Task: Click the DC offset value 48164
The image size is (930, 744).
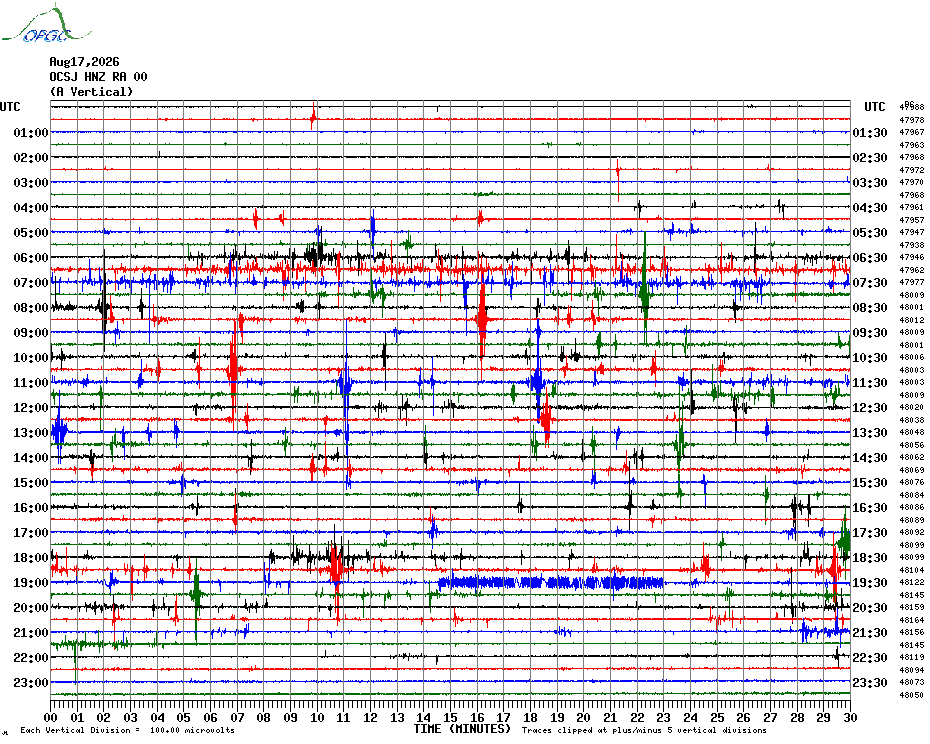Action: point(912,620)
